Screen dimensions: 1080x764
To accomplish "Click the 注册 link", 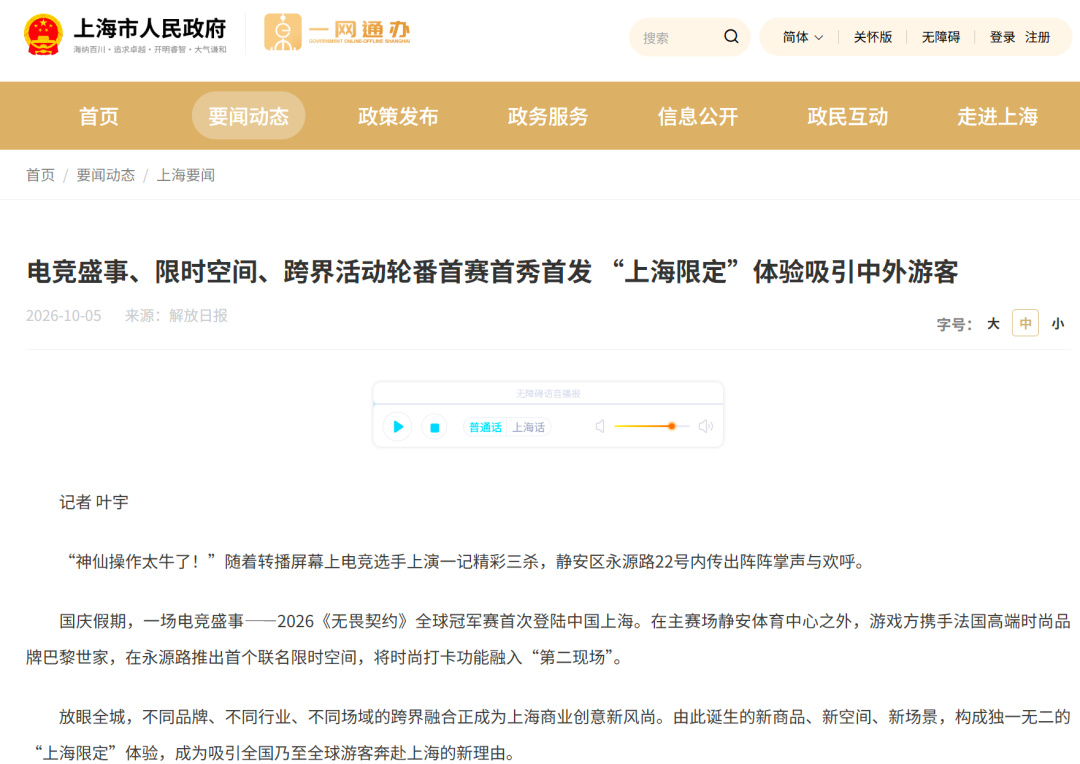I will (x=1037, y=37).
